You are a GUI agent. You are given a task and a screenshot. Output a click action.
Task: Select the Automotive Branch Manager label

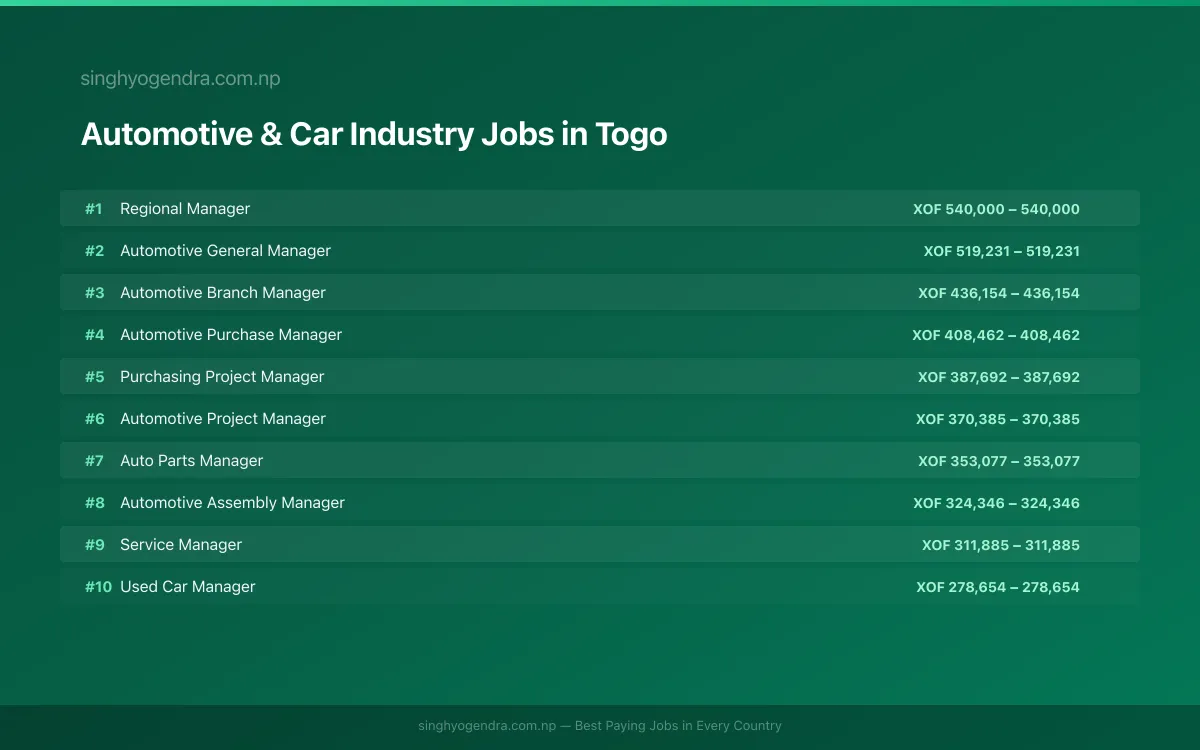(x=223, y=293)
